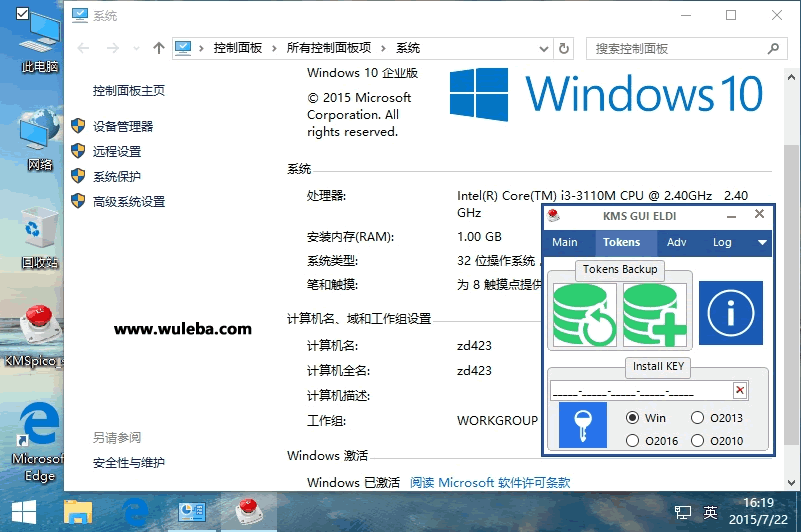Image resolution: width=801 pixels, height=532 pixels.
Task: Open the blue info icon in KMS GUI
Action: pos(731,313)
